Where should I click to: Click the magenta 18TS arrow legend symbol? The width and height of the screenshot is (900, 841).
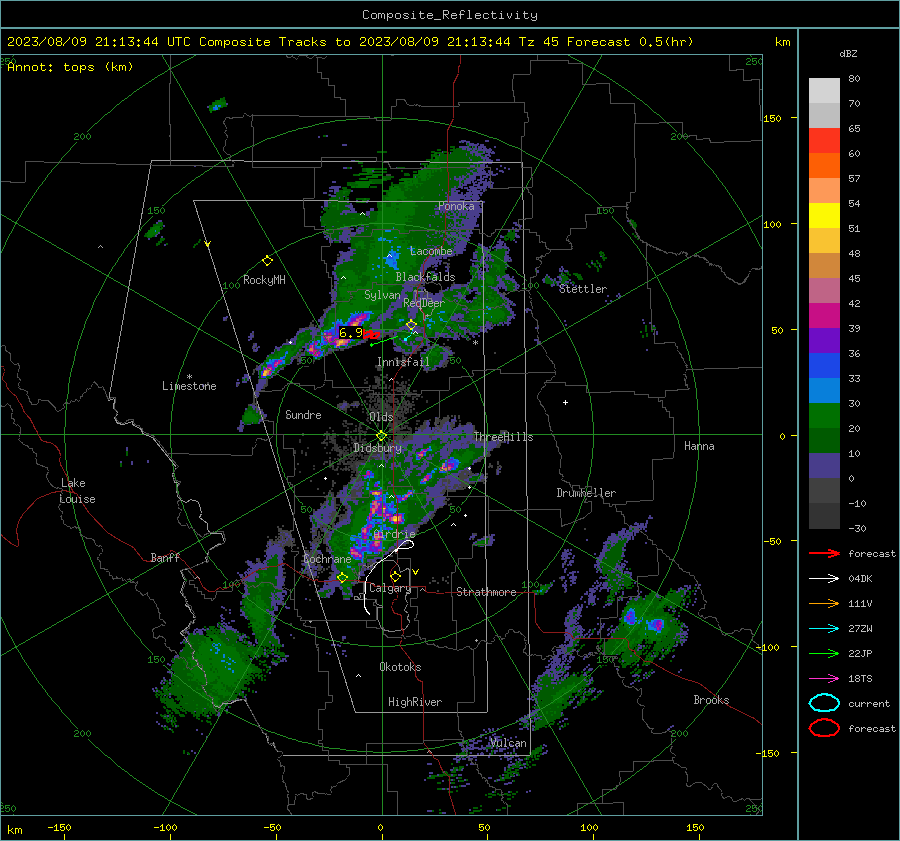pos(824,679)
